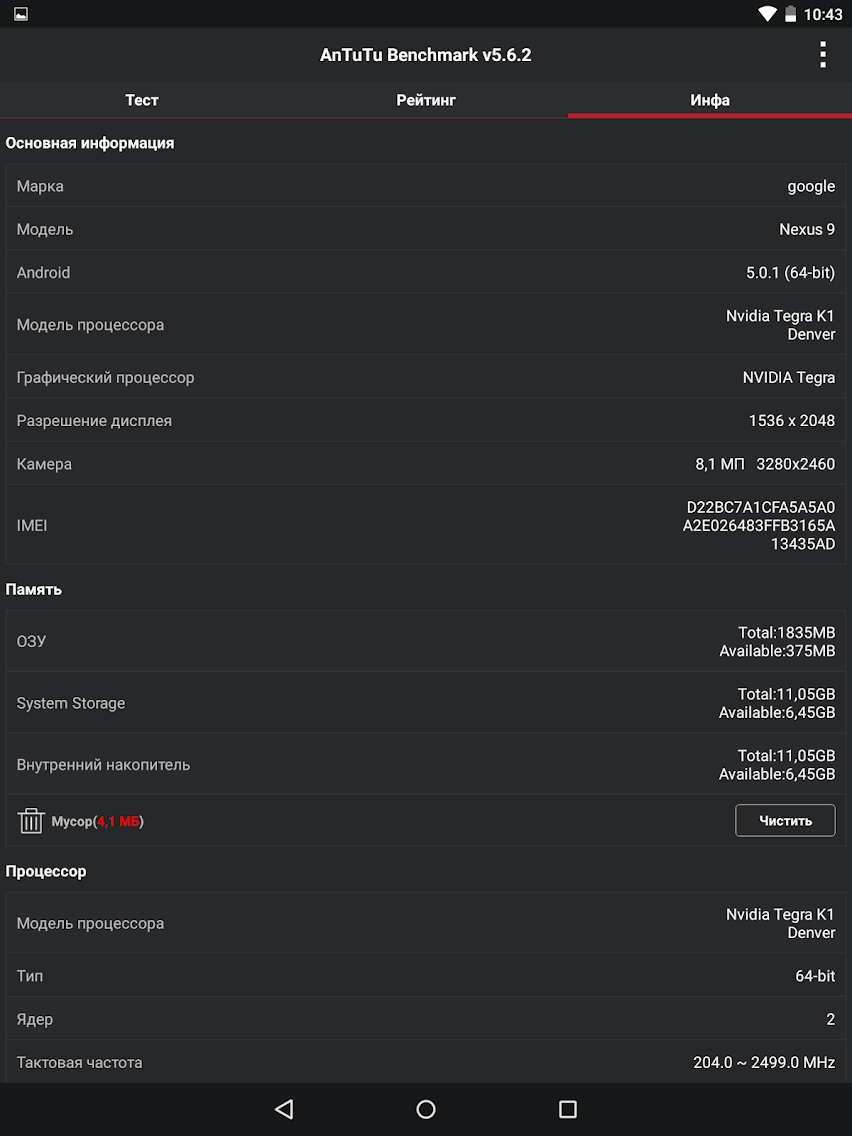Tap the Графический процессор row

426,377
